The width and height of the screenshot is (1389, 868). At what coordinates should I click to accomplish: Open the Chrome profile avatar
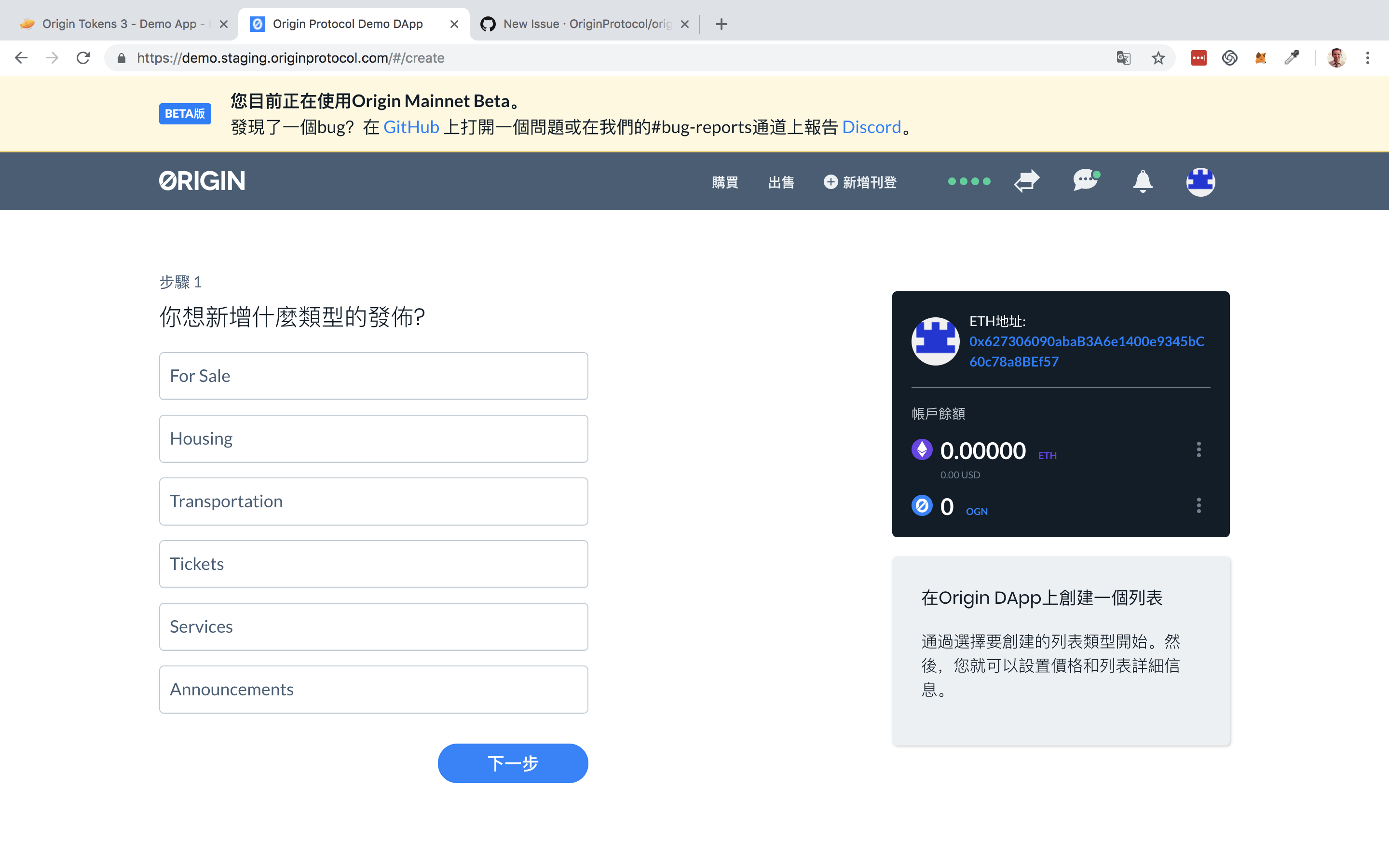click(x=1336, y=58)
